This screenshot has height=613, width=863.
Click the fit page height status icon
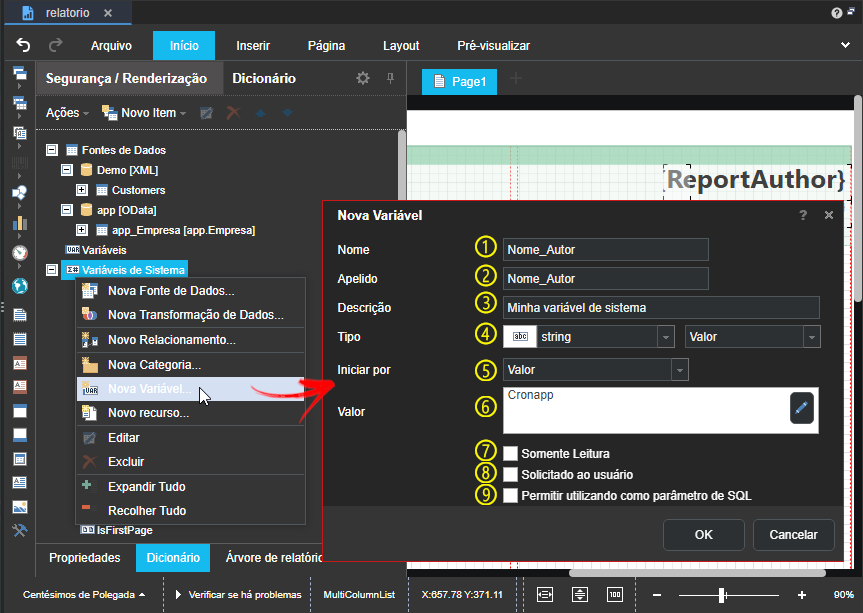pos(580,594)
